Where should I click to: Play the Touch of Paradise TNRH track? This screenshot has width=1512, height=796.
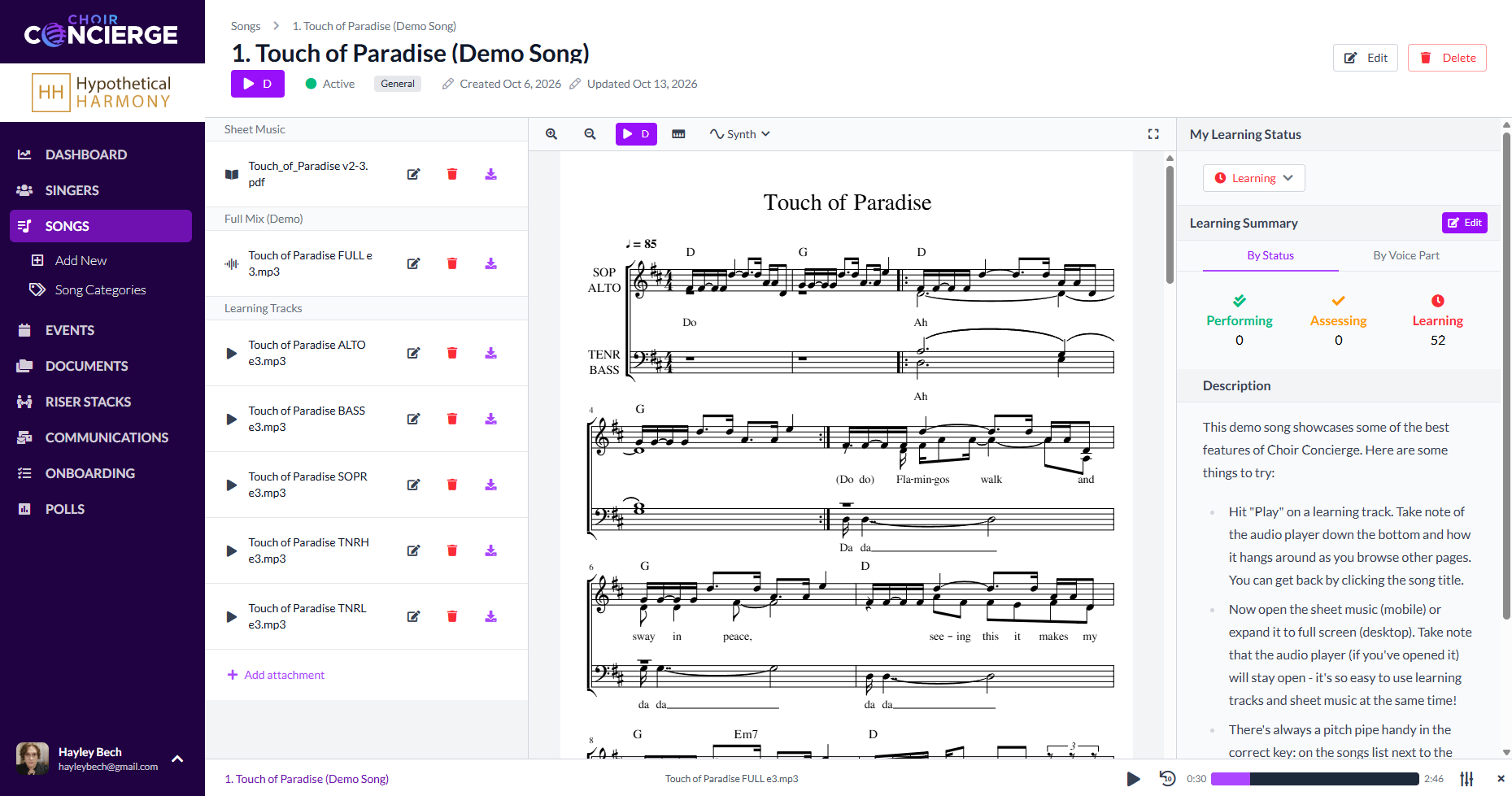point(232,550)
